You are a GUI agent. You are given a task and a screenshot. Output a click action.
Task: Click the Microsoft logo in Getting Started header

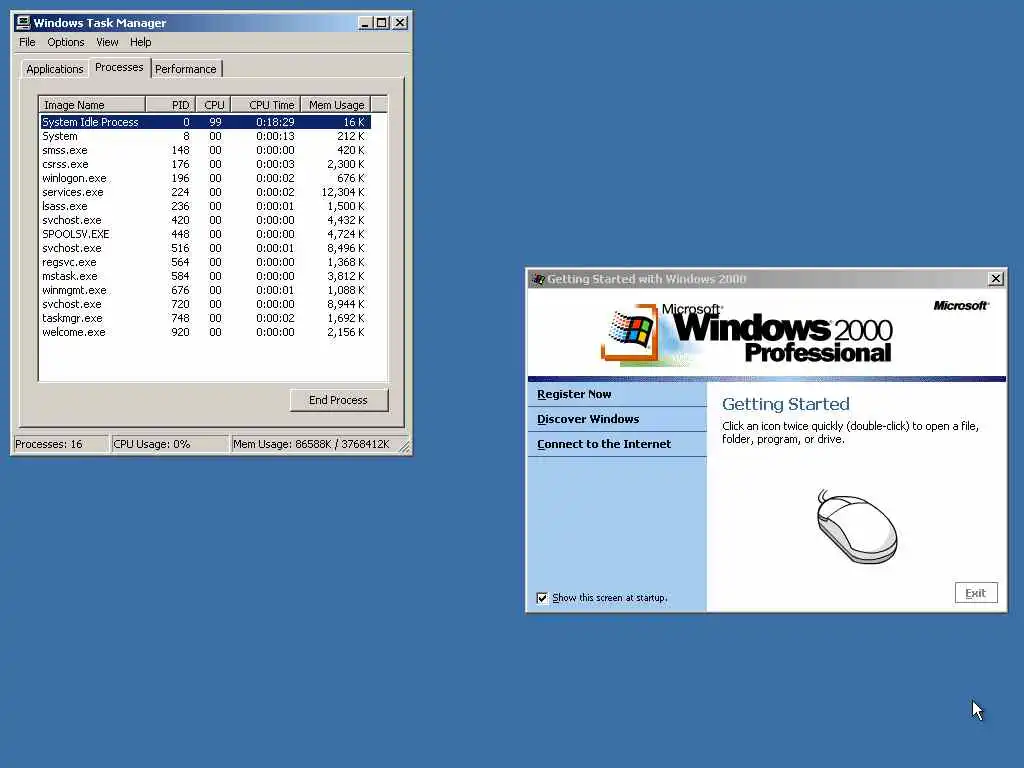coord(961,305)
